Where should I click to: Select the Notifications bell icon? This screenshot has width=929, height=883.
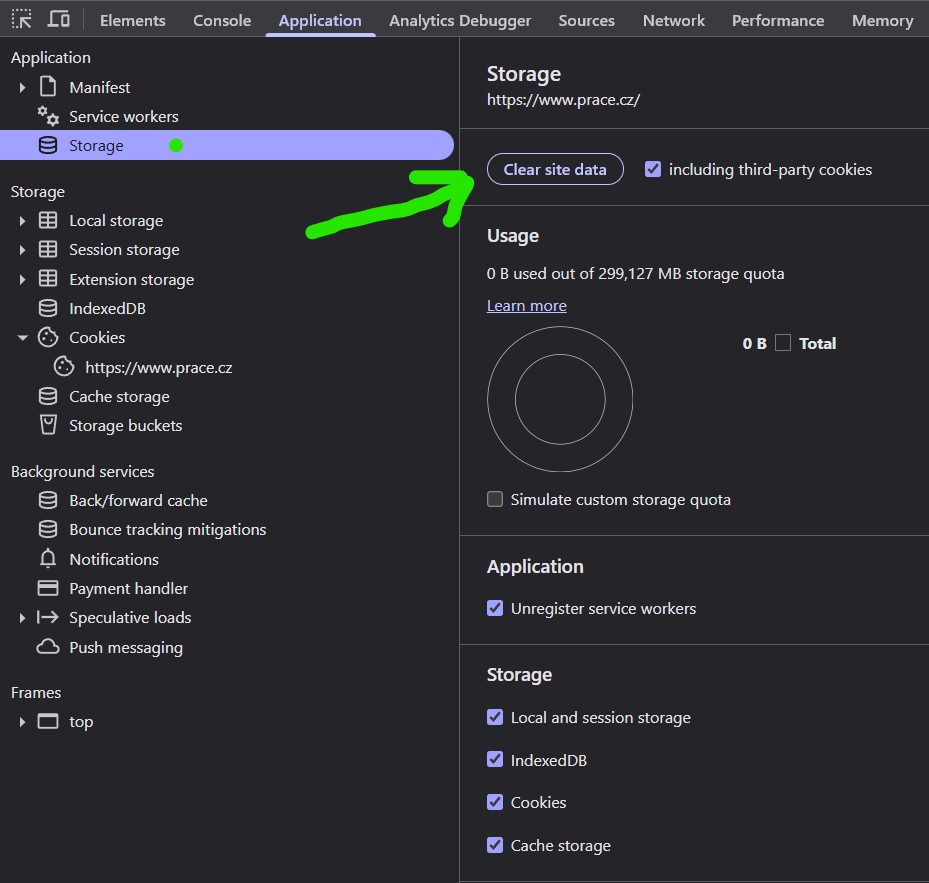tap(47, 558)
